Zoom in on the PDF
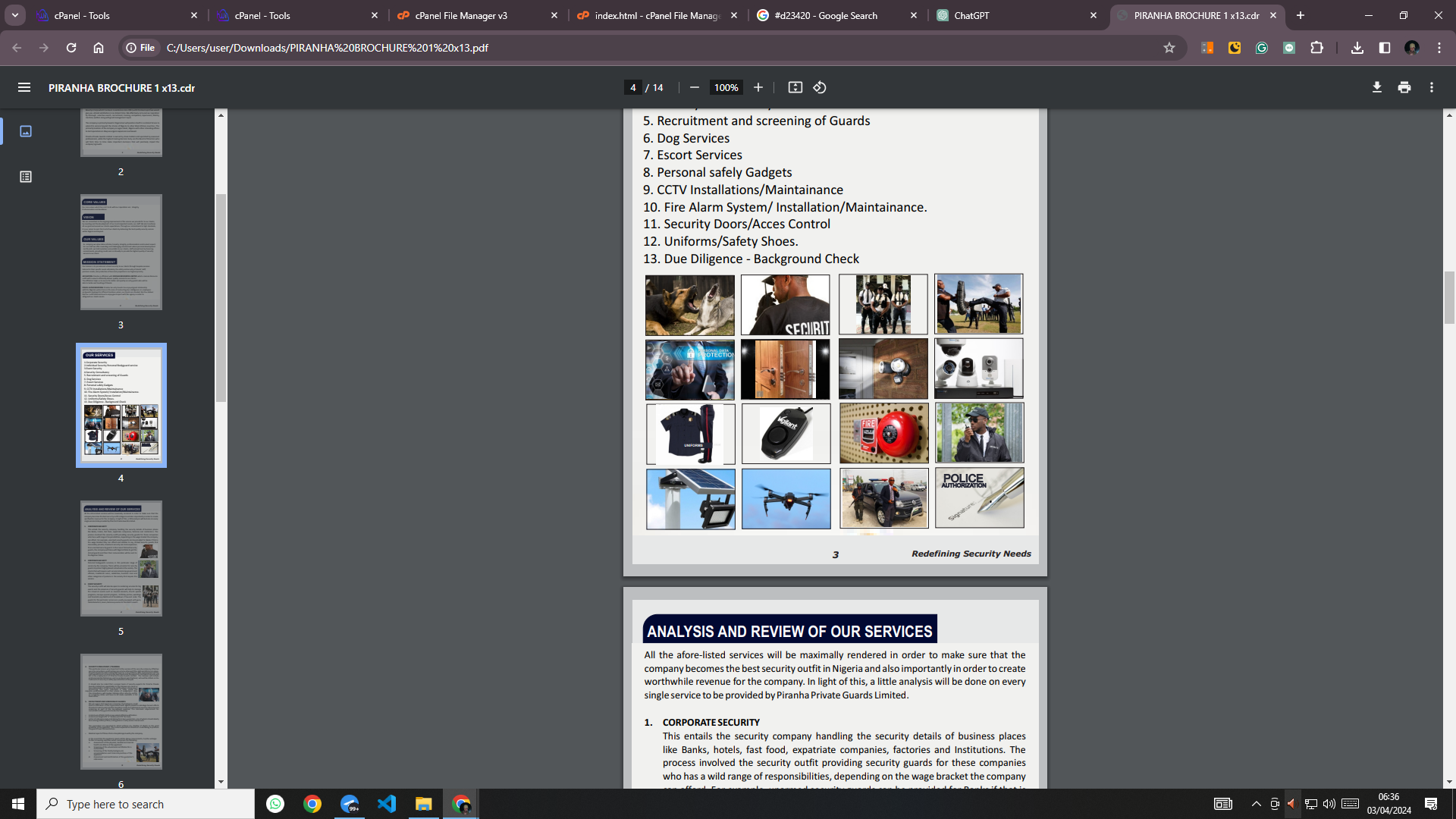Viewport: 1456px width, 819px height. coord(758,88)
